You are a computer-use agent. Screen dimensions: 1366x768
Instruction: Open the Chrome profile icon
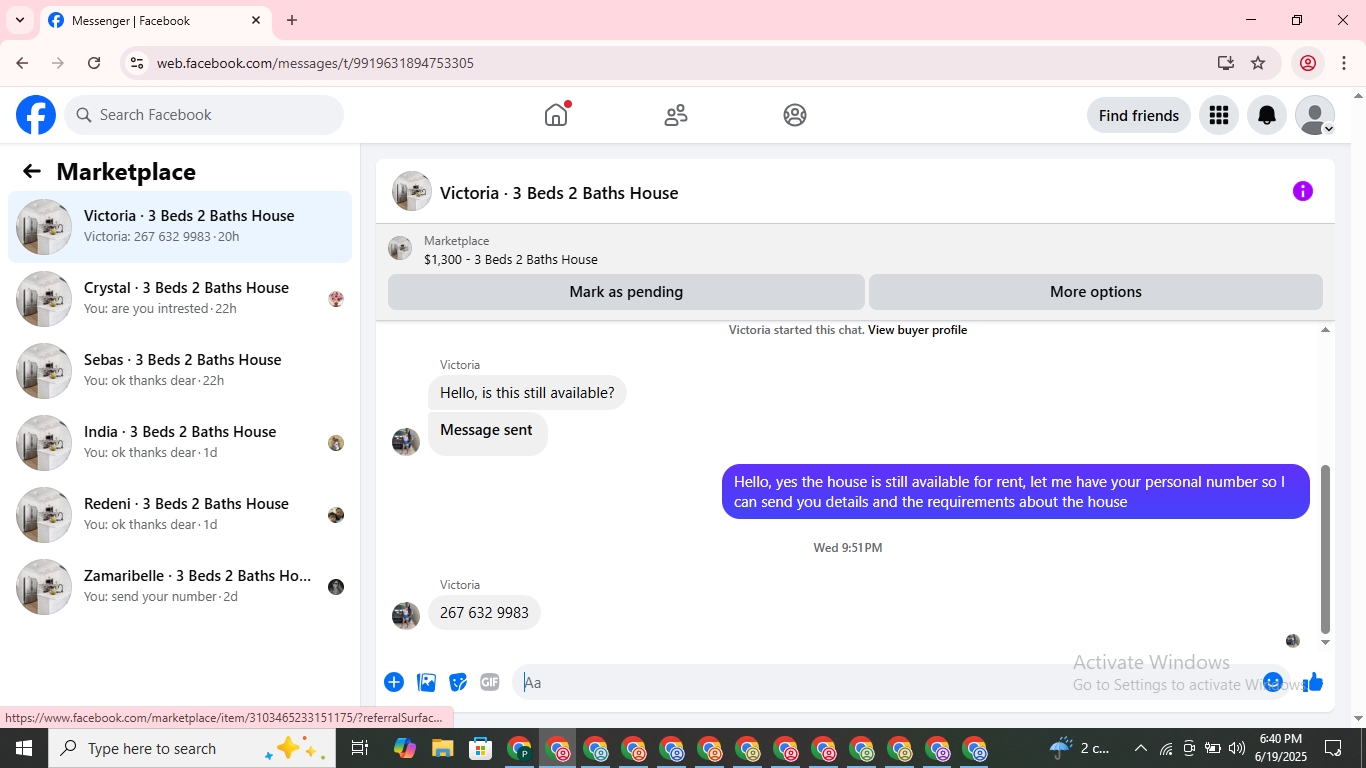pyautogui.click(x=1307, y=63)
